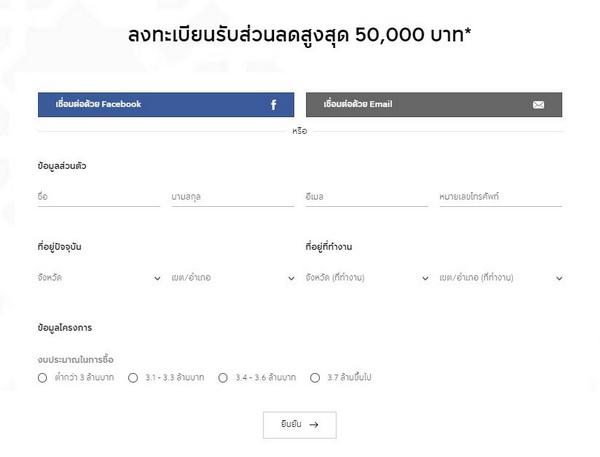Expand the current address เขต/อำเภอ dropdown
This screenshot has width=600, height=457.
click(232, 277)
